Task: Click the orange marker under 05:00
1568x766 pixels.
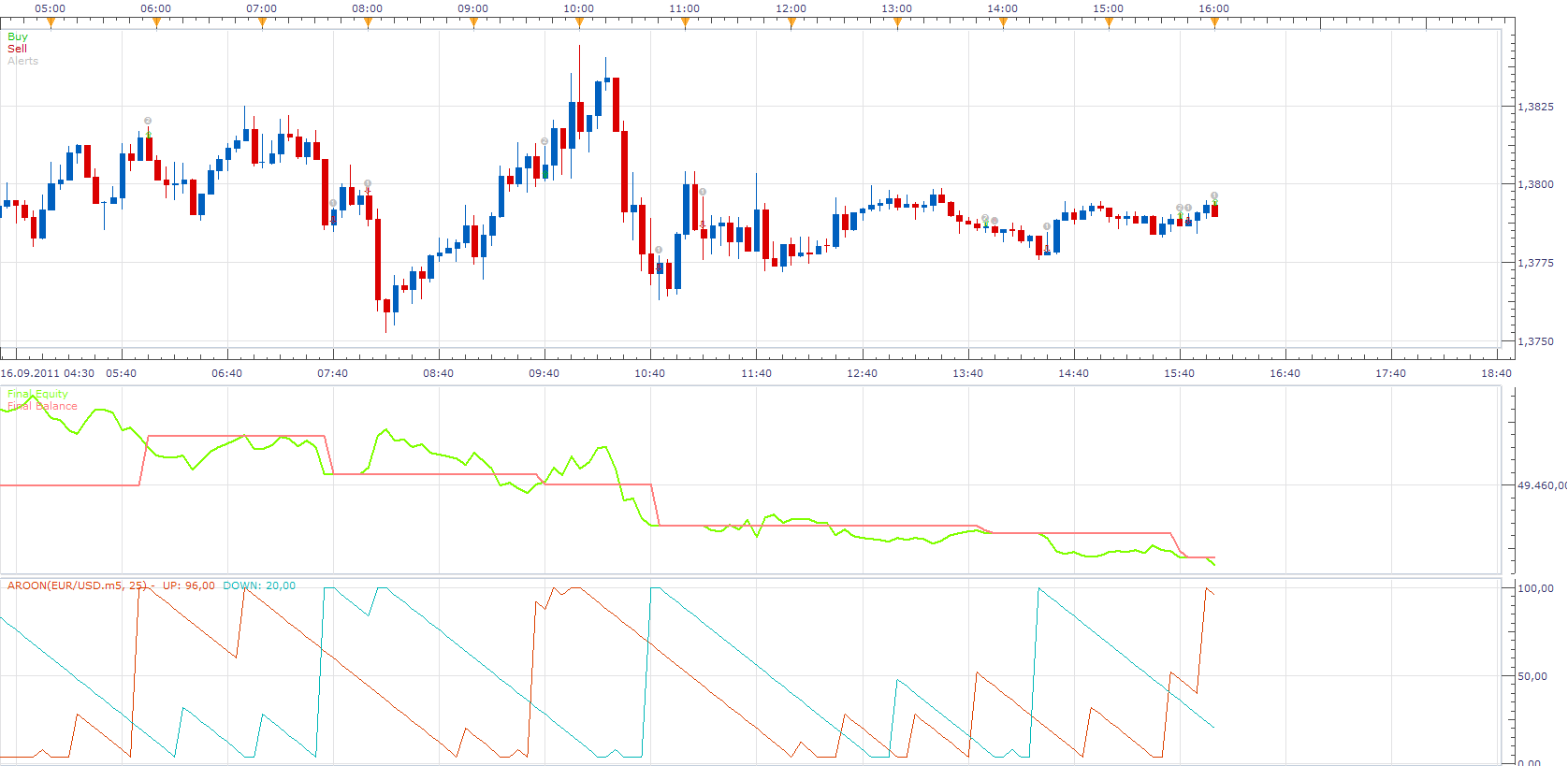Action: tap(51, 23)
